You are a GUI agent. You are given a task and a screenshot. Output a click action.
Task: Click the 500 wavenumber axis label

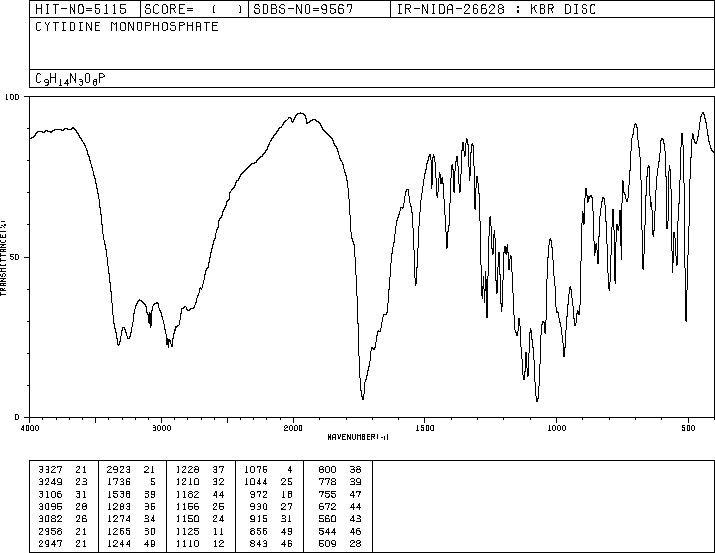[688, 428]
